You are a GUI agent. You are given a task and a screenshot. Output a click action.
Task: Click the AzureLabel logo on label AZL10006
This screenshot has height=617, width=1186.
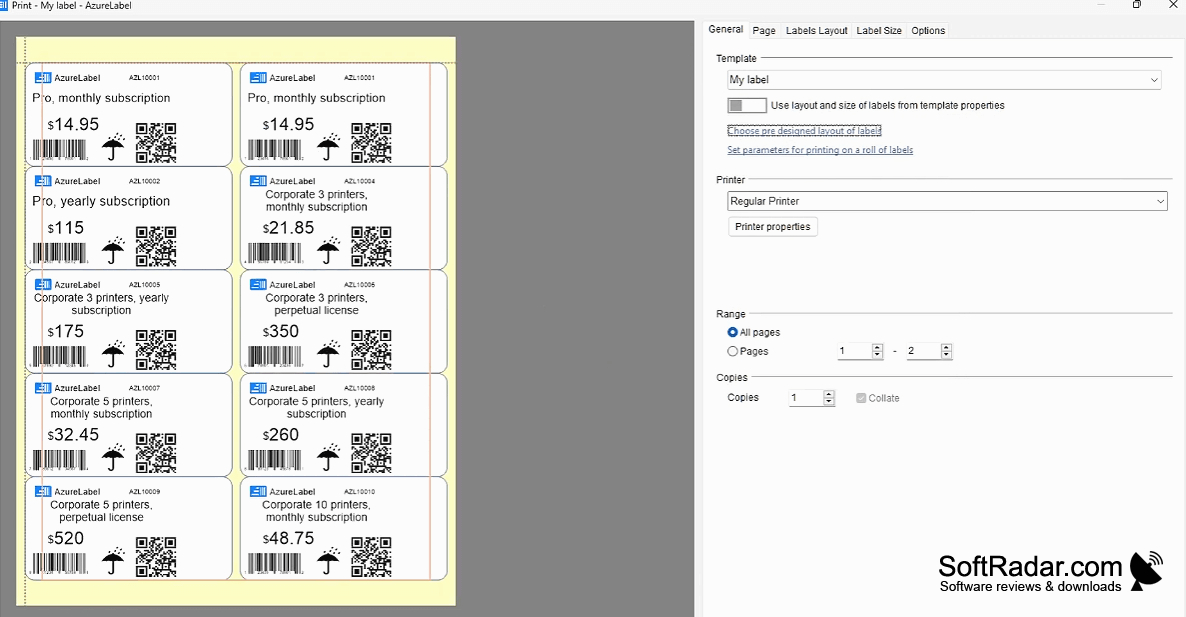258,284
